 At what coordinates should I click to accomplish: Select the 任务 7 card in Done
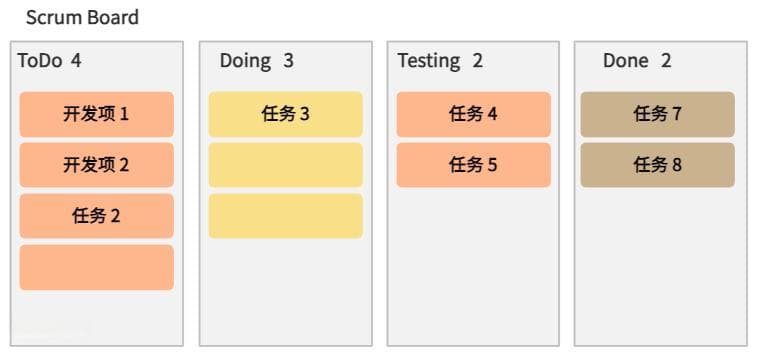click(657, 114)
